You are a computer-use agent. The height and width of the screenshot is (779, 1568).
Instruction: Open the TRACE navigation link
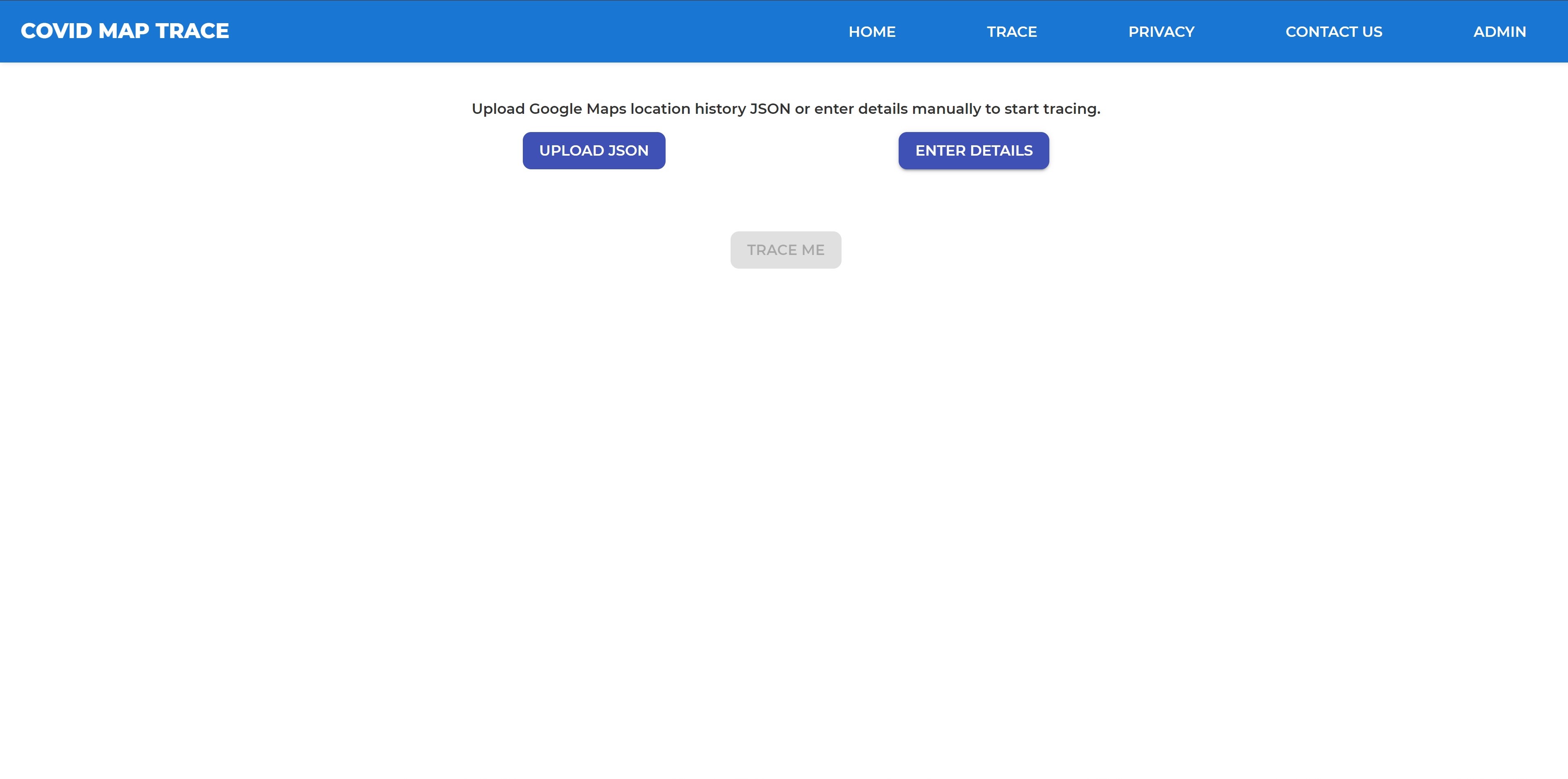click(1012, 31)
